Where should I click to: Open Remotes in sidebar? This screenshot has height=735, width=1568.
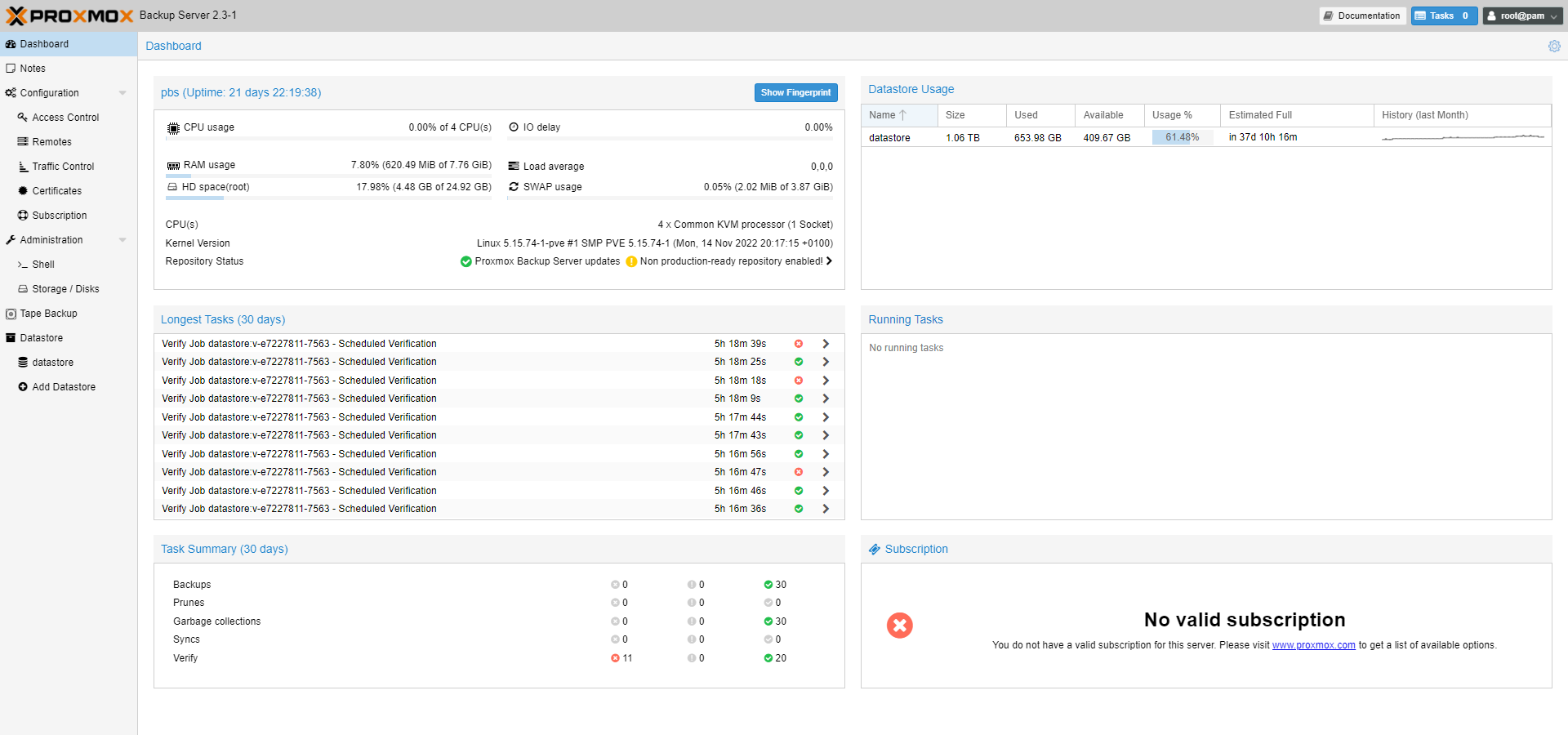click(x=69, y=142)
